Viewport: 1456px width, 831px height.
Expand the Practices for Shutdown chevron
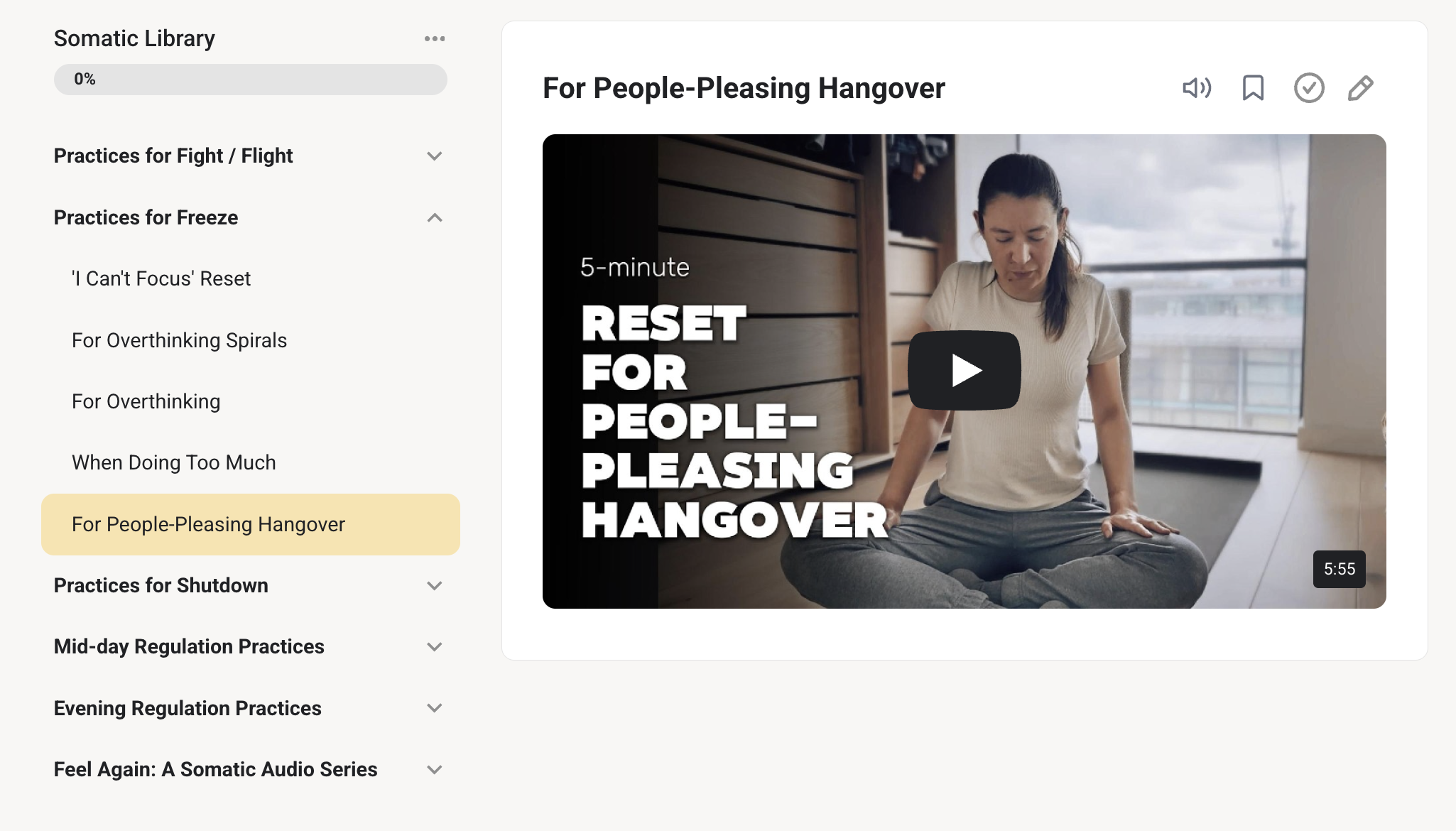435,585
